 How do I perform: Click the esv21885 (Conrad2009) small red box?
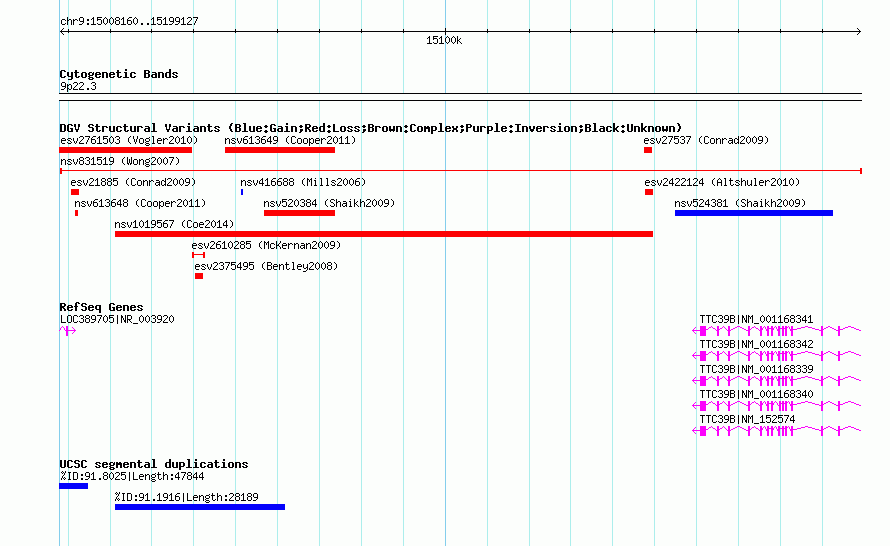point(75,192)
